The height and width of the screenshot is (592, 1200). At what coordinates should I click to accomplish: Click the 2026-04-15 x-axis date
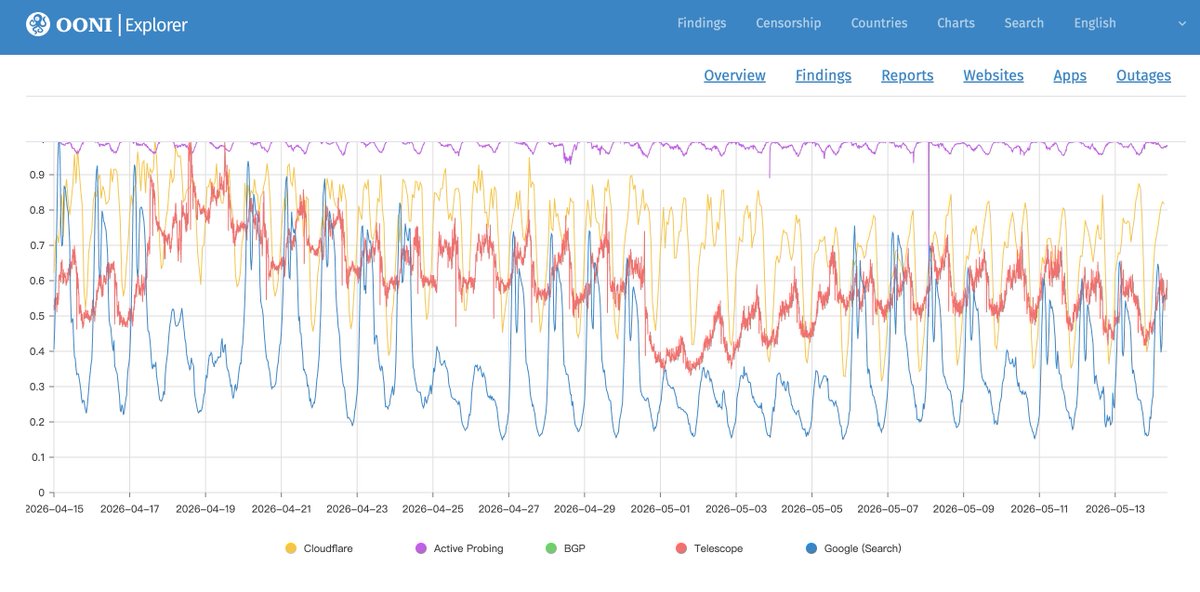pyautogui.click(x=53, y=508)
